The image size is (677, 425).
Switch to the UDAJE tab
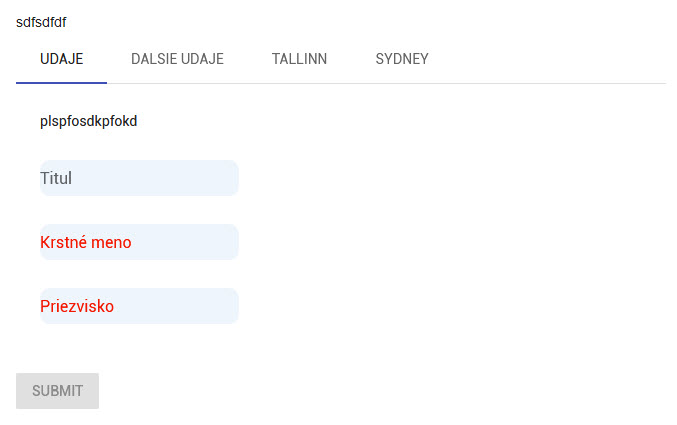point(61,59)
